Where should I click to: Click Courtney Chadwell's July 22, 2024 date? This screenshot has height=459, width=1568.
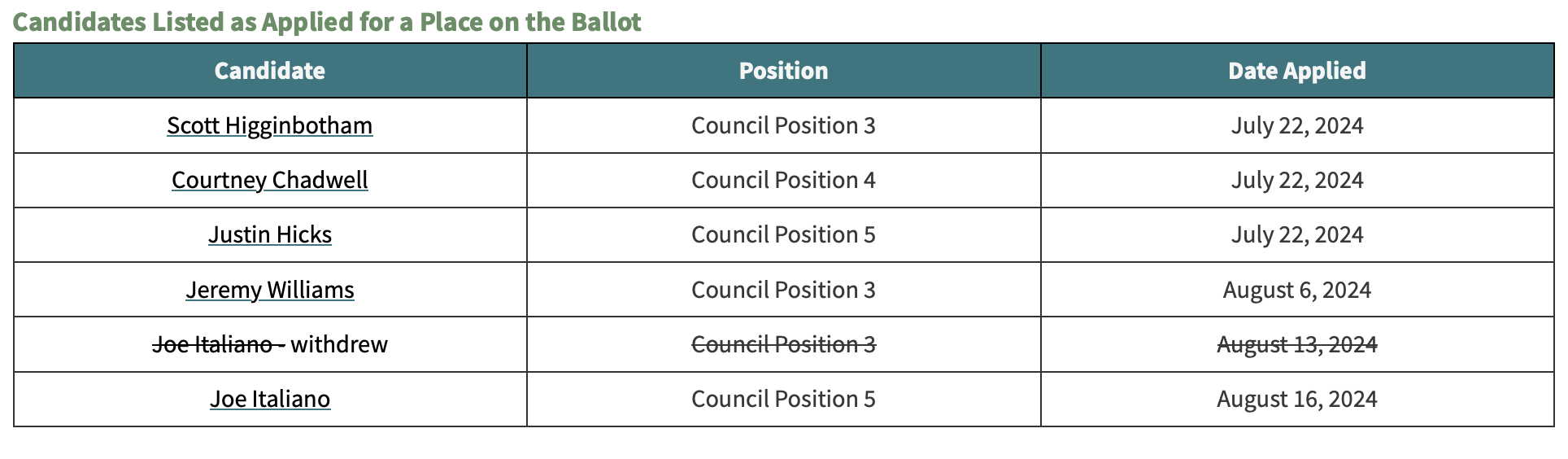click(x=1296, y=180)
